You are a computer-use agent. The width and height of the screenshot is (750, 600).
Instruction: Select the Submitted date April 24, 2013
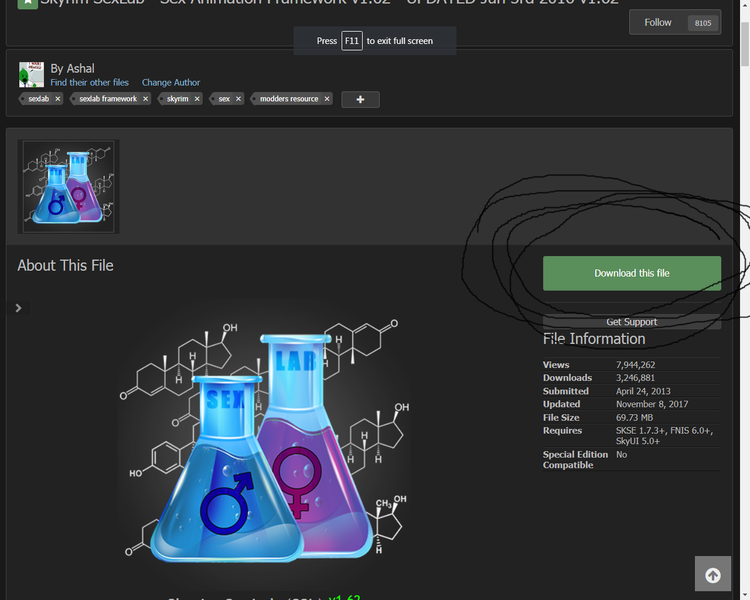point(643,391)
